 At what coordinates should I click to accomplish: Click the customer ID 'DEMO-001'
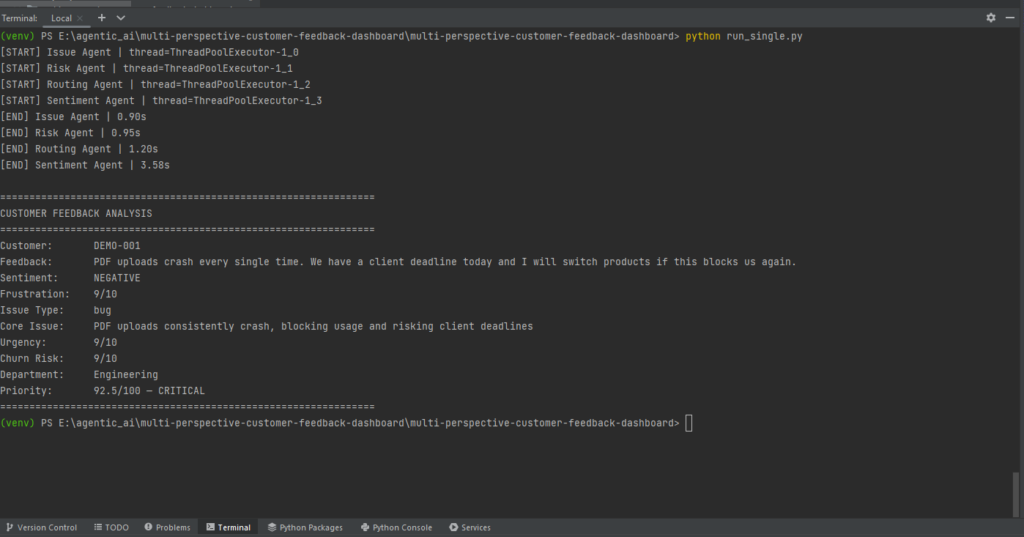[x=117, y=246]
